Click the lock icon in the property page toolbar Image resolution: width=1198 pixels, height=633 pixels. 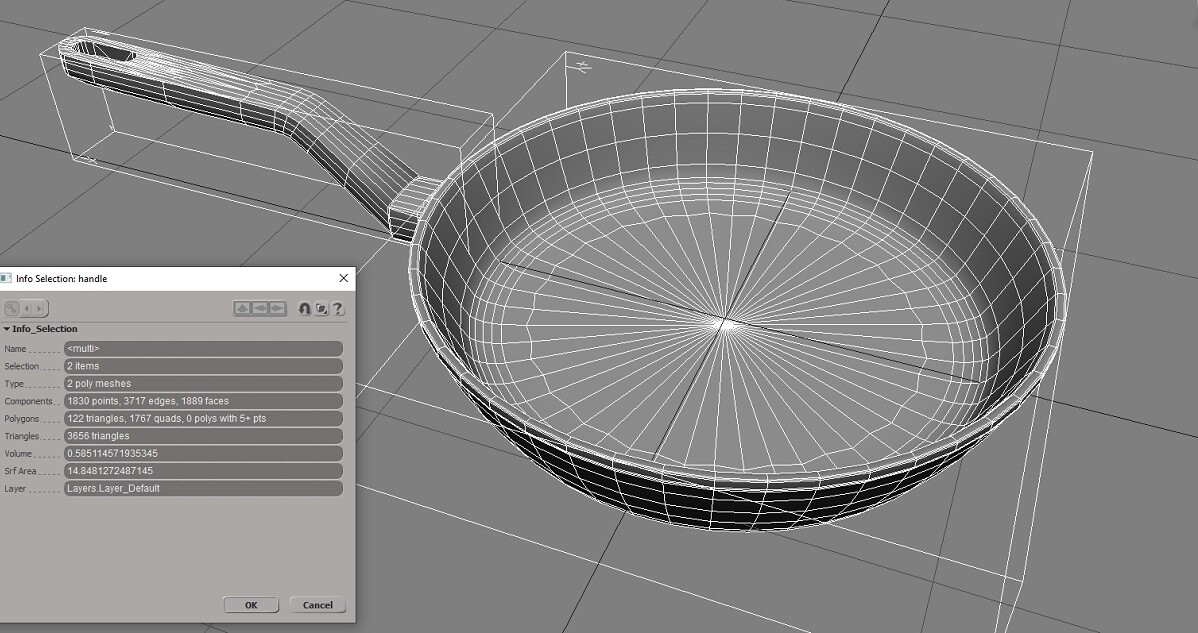(11, 308)
